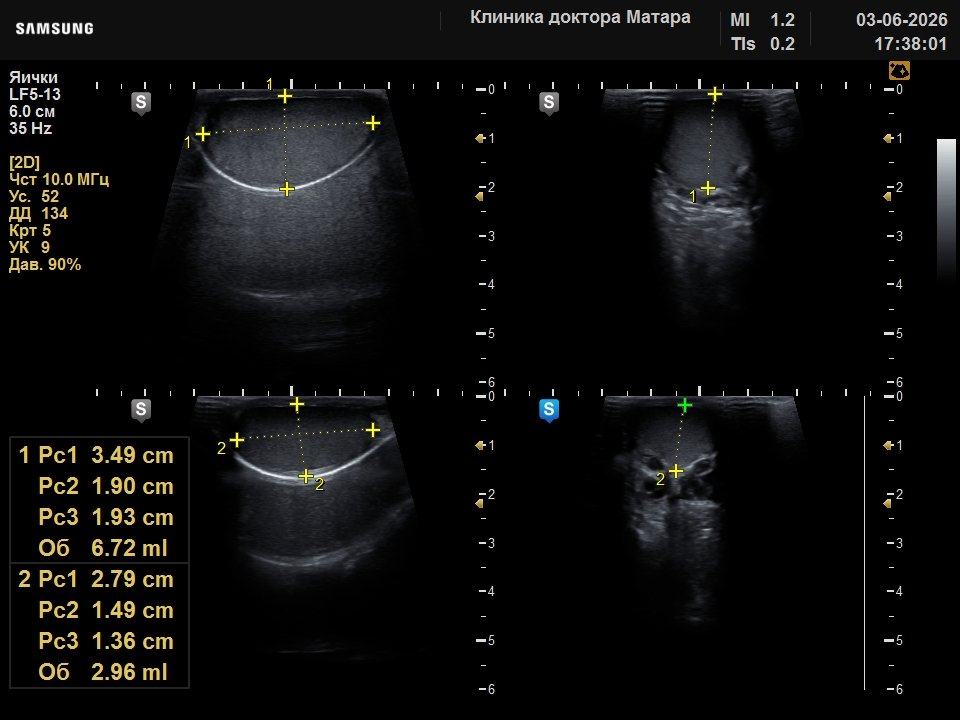Click the "Чст 10.0 МГц" frequency parameter
The width and height of the screenshot is (960, 720).
coord(59,179)
